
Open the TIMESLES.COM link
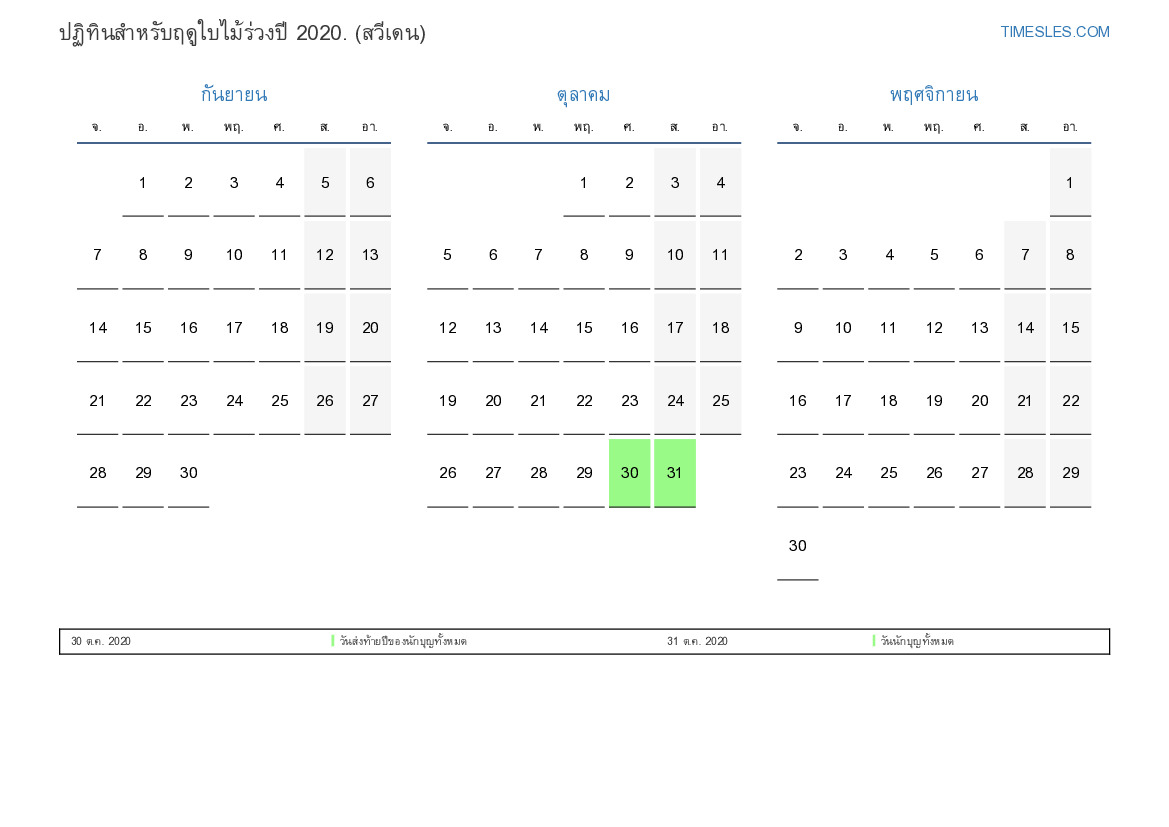(1054, 32)
